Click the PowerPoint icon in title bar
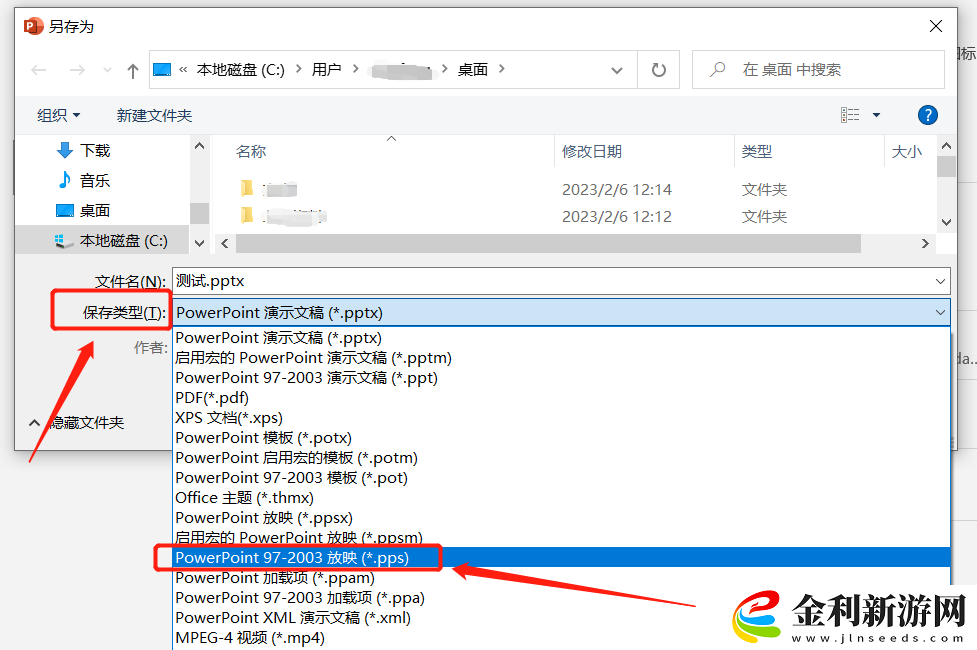The image size is (977, 650). click(x=32, y=26)
